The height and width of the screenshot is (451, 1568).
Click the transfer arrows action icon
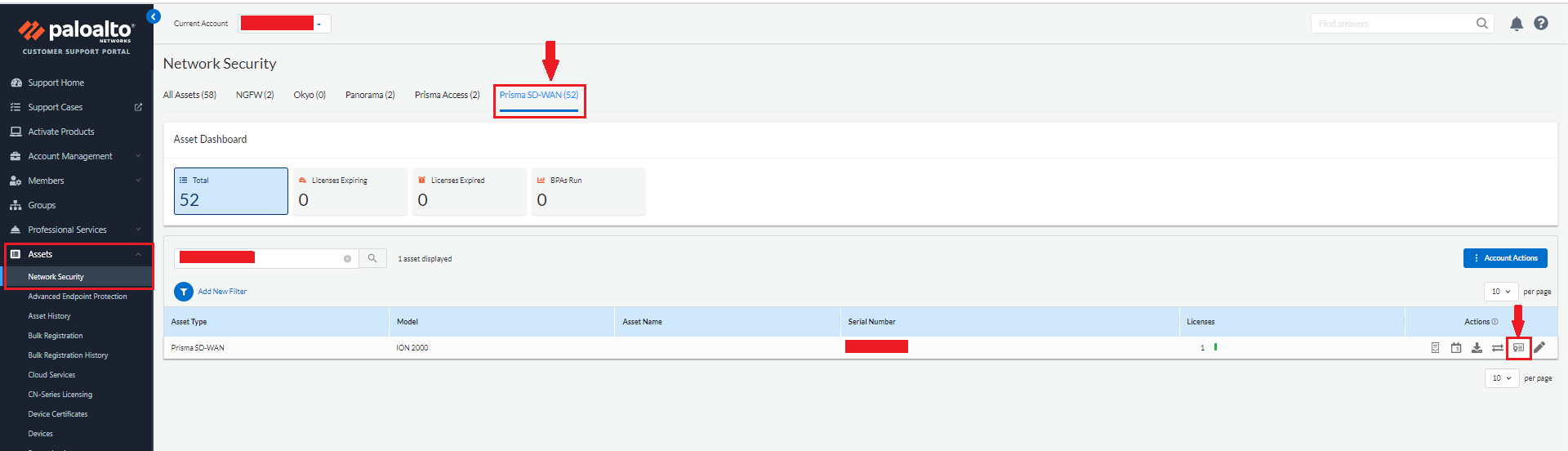(1498, 348)
